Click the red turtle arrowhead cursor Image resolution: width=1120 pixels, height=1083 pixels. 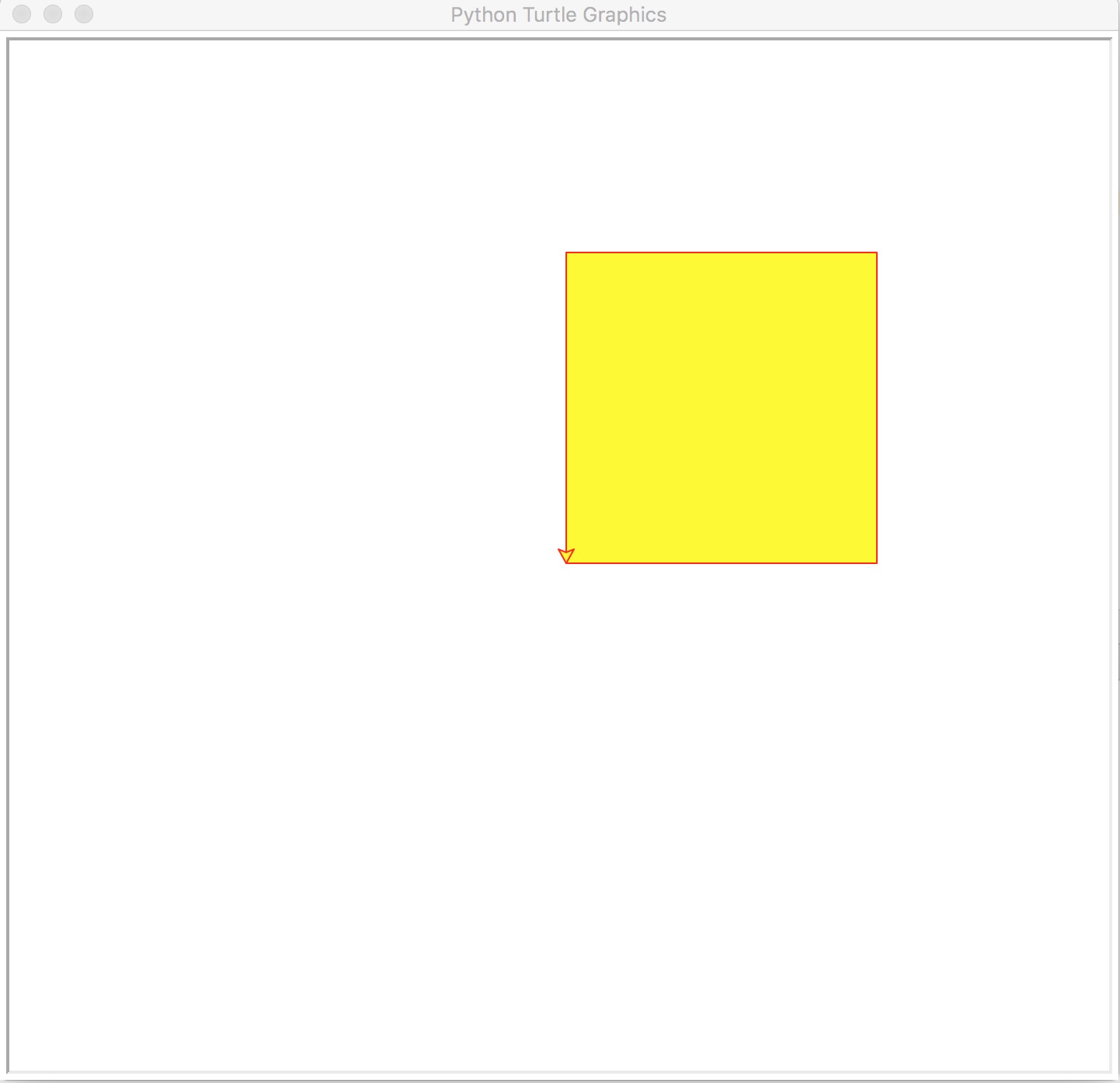pos(566,555)
